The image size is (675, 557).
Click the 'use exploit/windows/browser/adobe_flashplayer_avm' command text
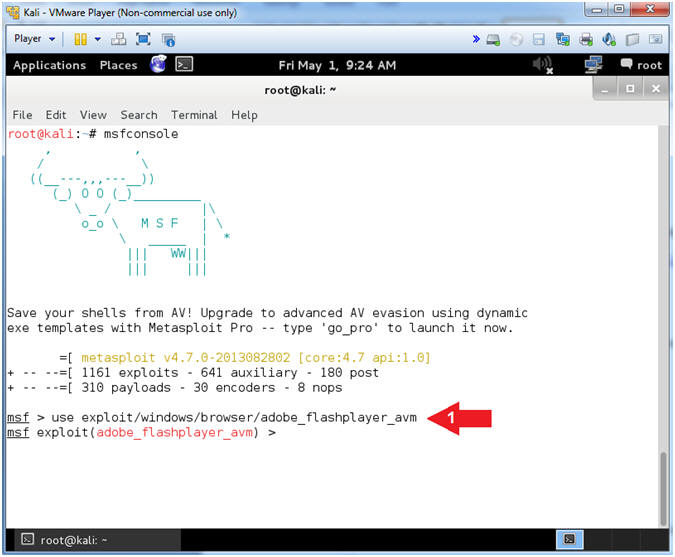point(234,418)
